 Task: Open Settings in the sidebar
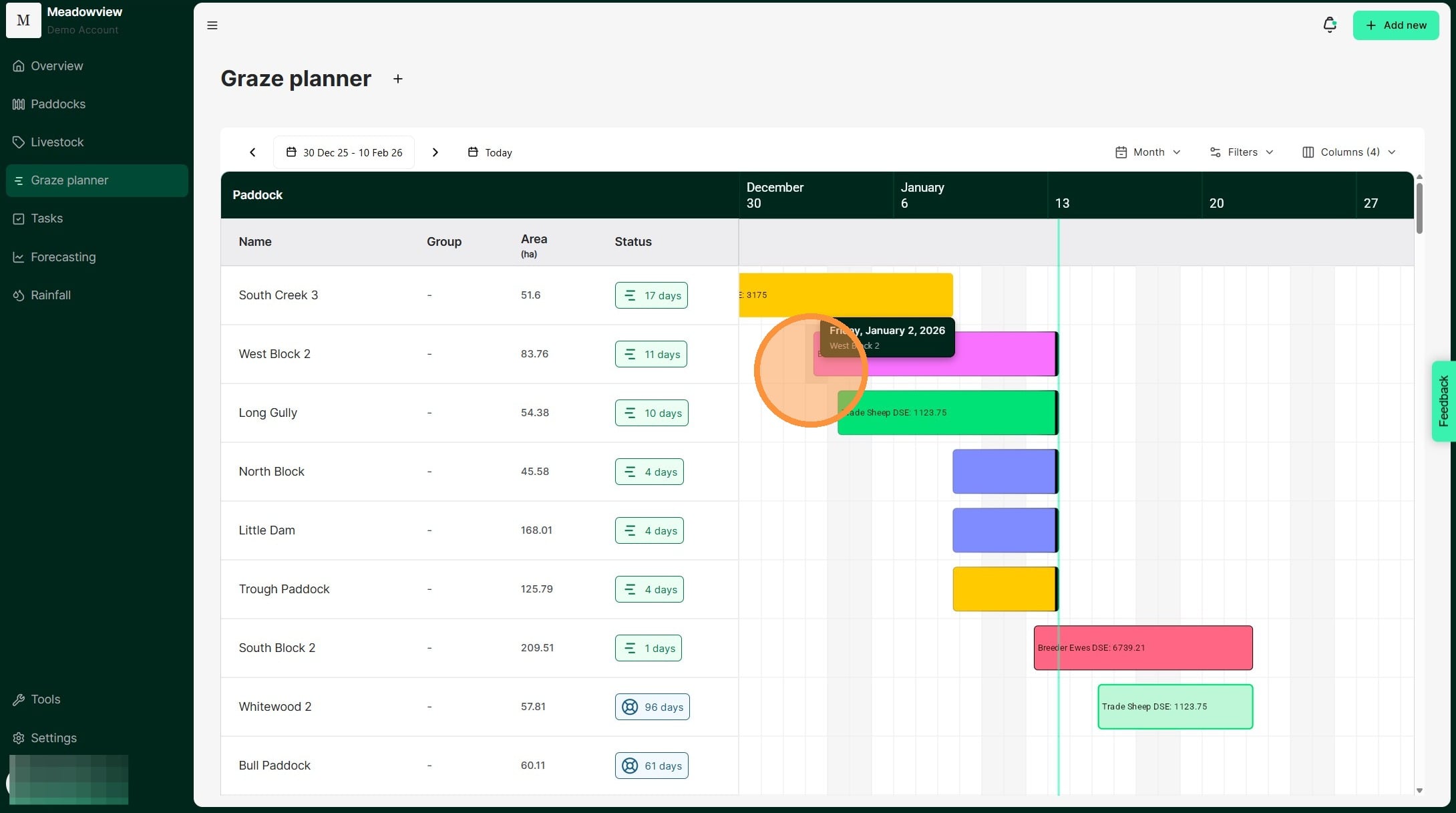[x=53, y=738]
